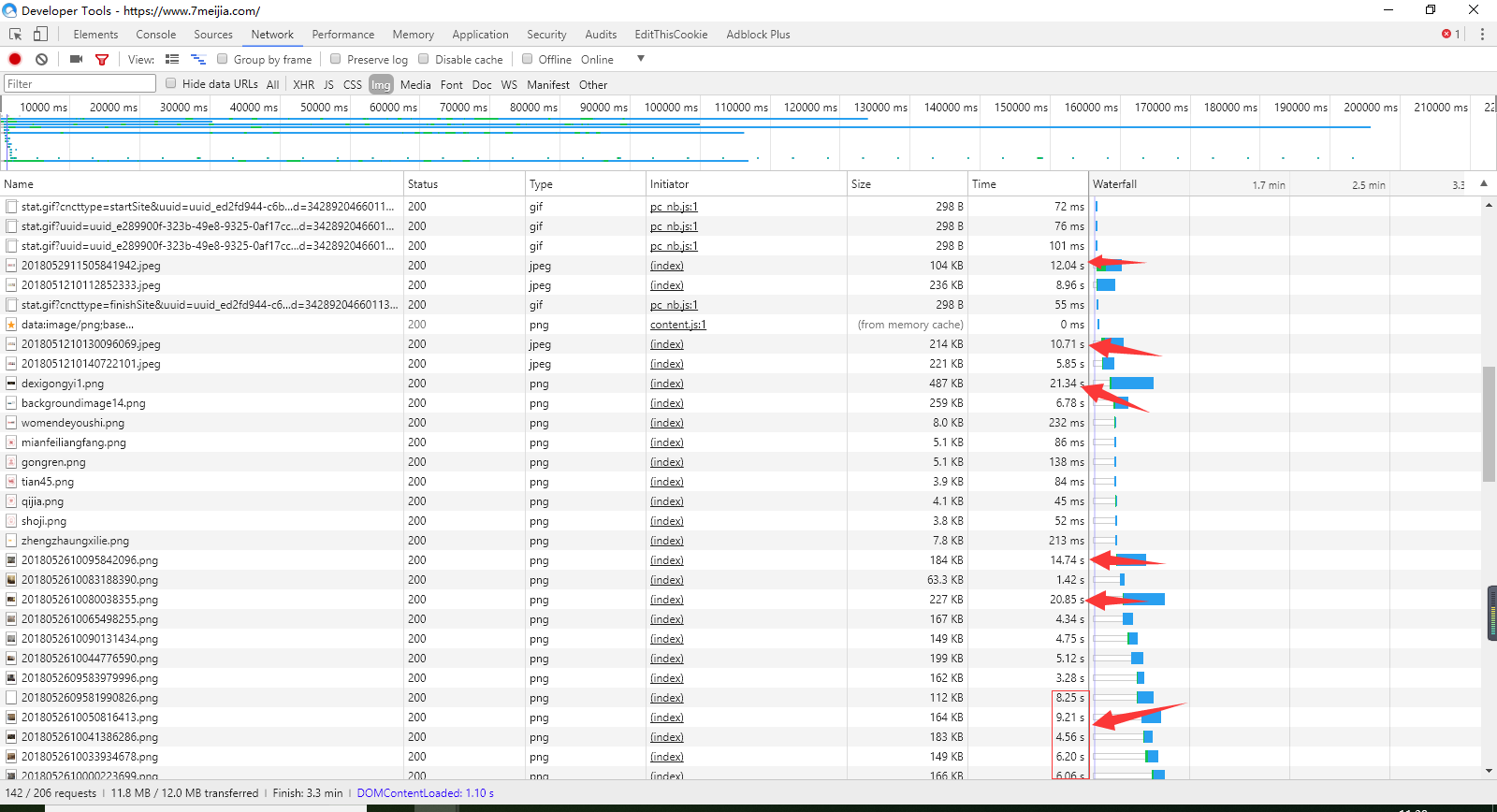Click the inspect element picker icon
This screenshot has width=1497, height=812.
(x=15, y=35)
